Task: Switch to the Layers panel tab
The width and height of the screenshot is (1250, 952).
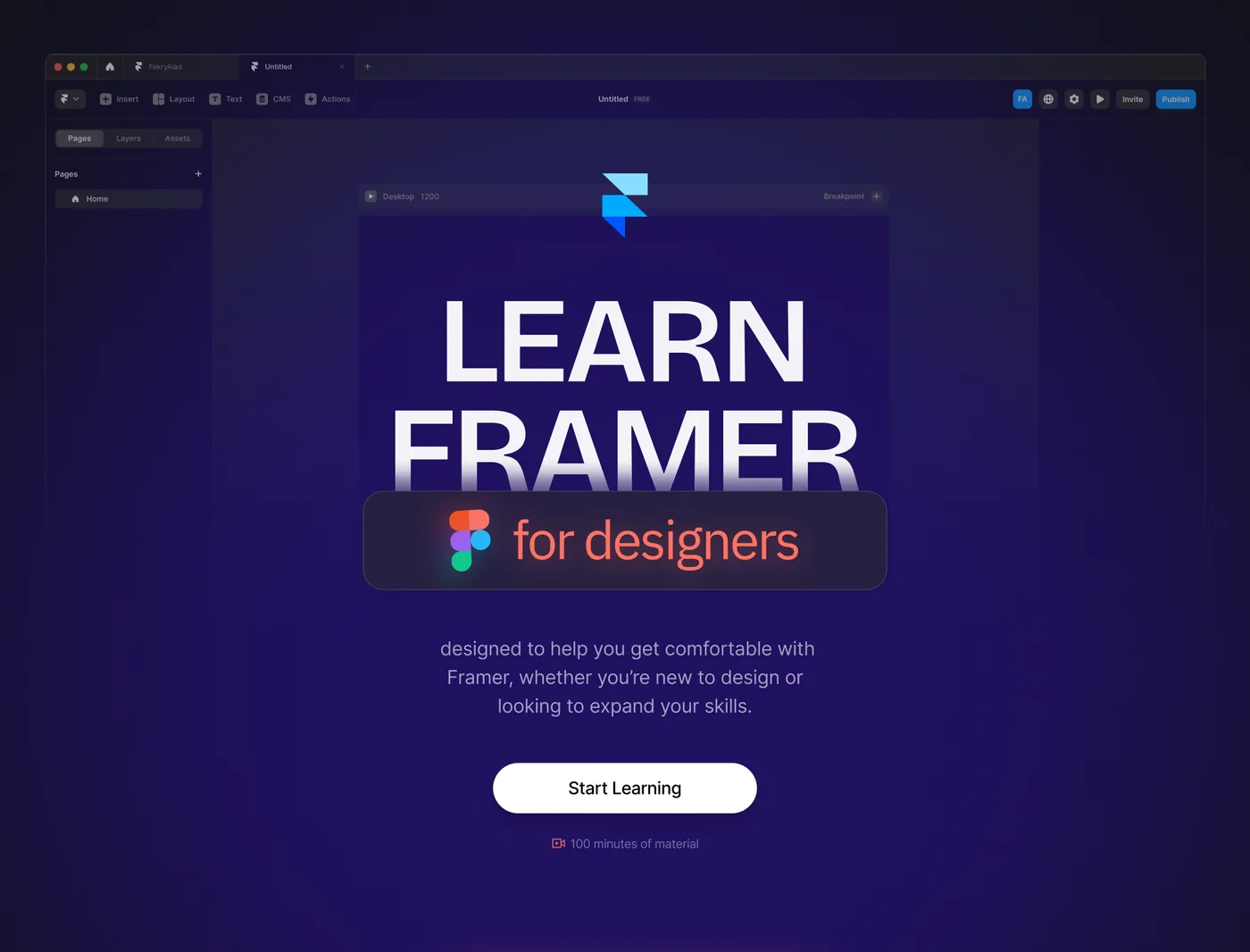Action: 129,138
